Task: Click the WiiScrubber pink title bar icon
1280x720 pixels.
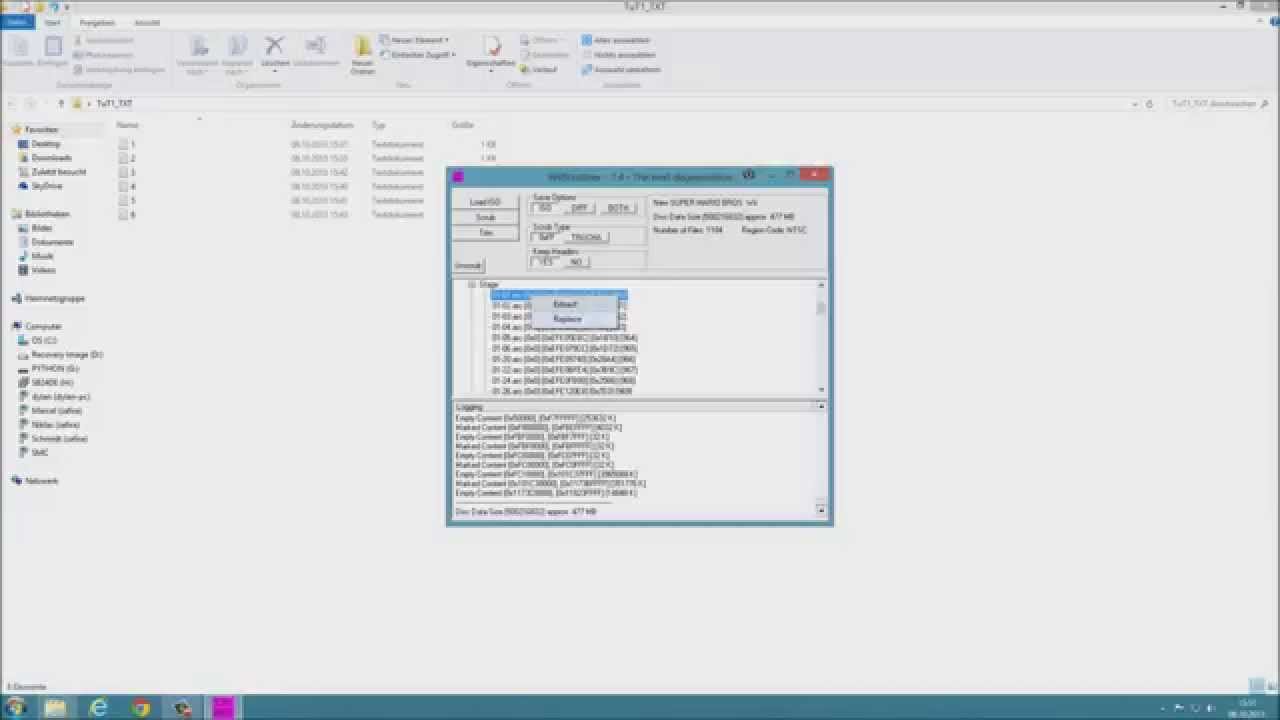Action: (x=458, y=176)
